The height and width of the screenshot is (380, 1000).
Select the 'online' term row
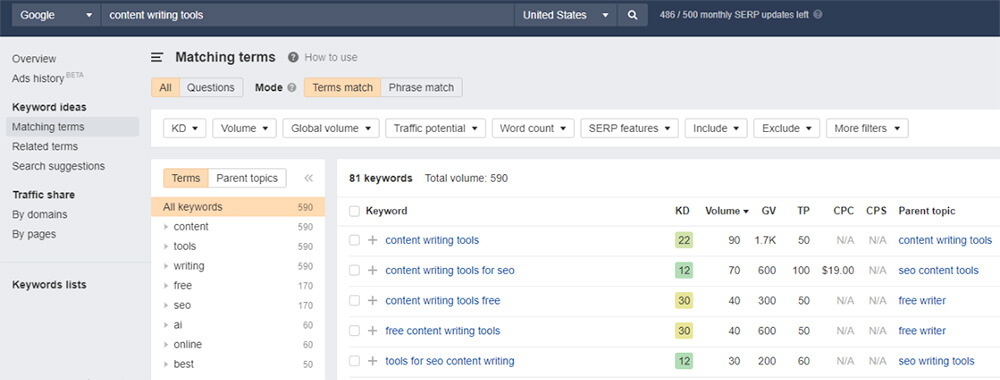pyautogui.click(x=238, y=345)
